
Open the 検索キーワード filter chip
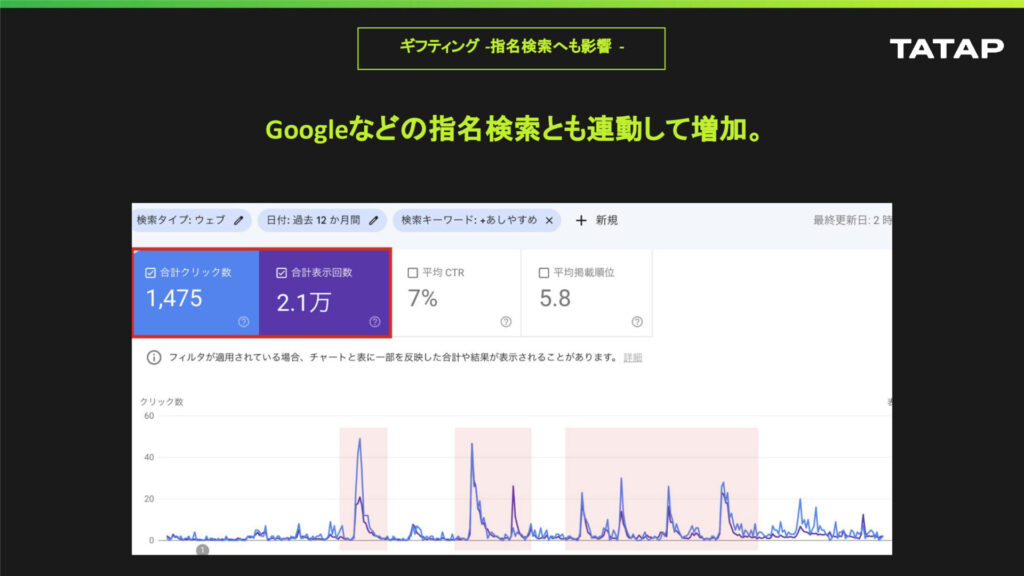tap(468, 220)
